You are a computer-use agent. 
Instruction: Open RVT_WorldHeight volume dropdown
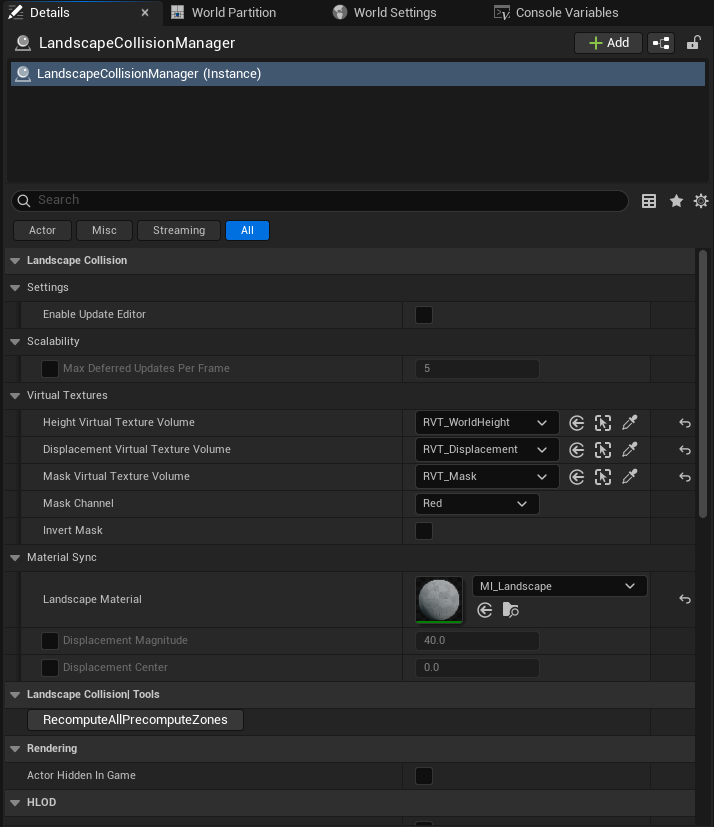click(x=487, y=422)
